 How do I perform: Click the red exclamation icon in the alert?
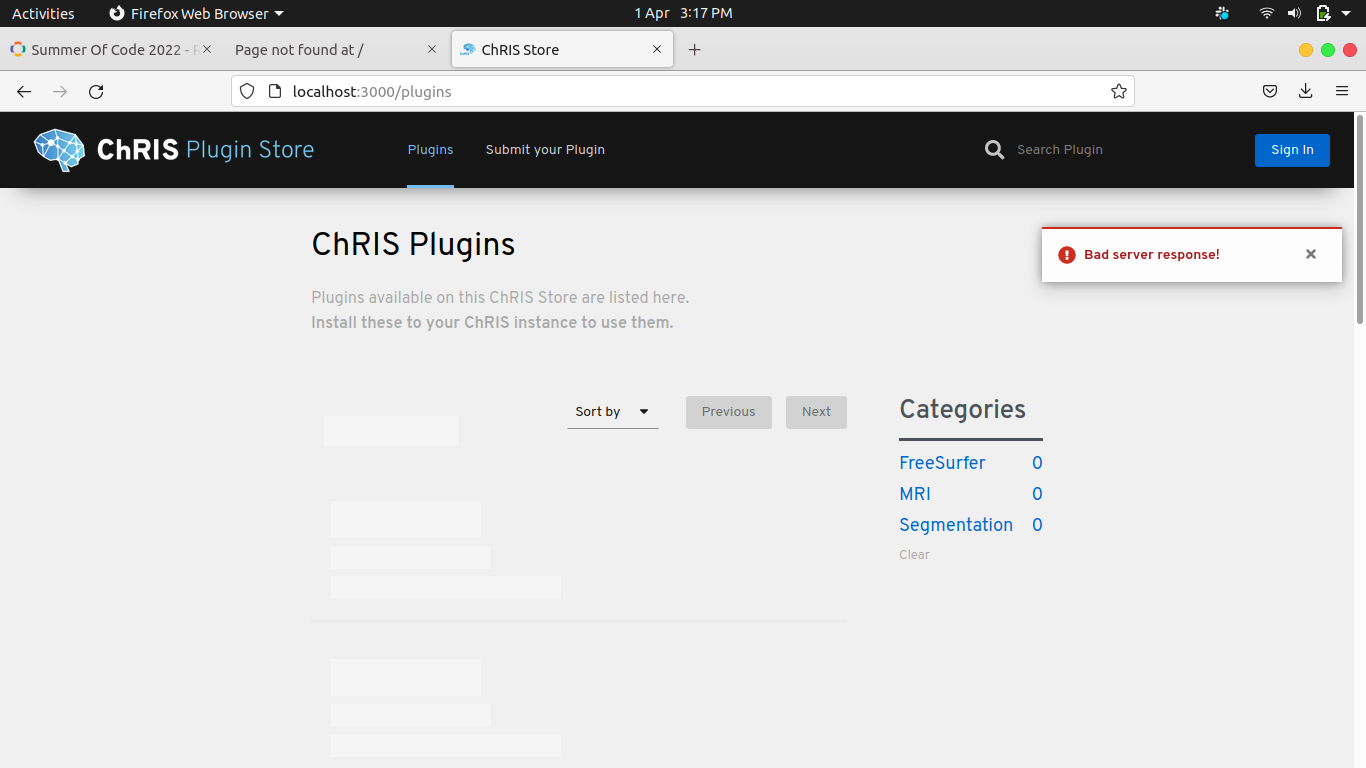coord(1066,254)
